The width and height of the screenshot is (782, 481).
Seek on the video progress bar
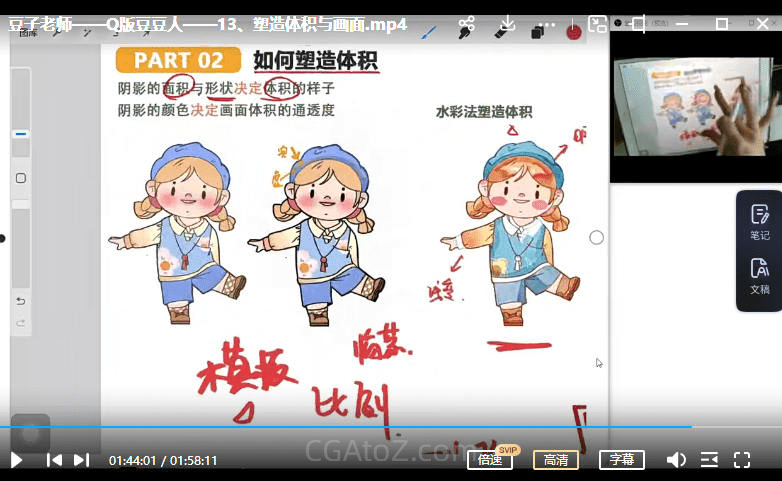[400, 427]
